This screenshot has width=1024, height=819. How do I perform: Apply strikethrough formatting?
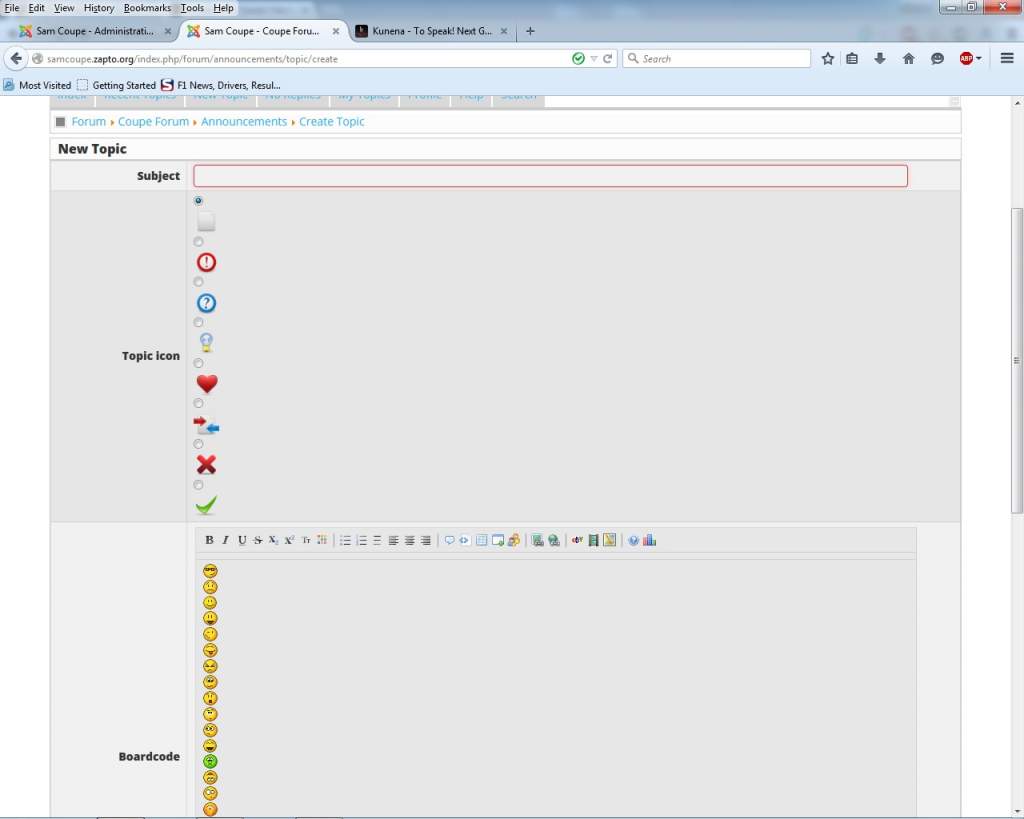[x=258, y=540]
